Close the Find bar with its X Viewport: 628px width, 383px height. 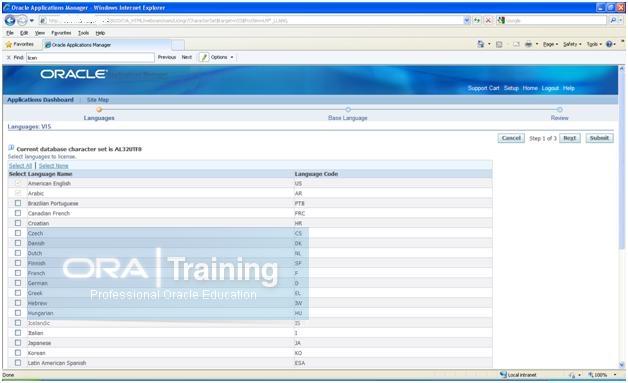coord(8,58)
